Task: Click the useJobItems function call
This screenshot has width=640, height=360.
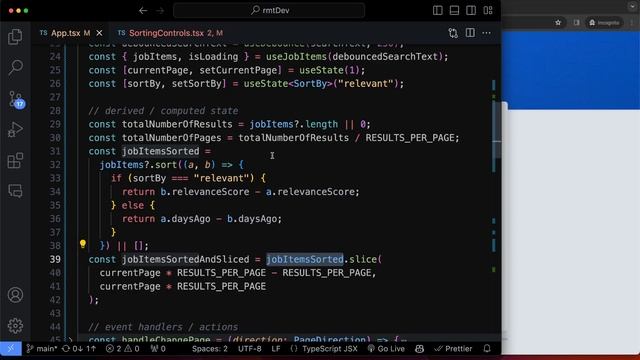Action: (296, 56)
